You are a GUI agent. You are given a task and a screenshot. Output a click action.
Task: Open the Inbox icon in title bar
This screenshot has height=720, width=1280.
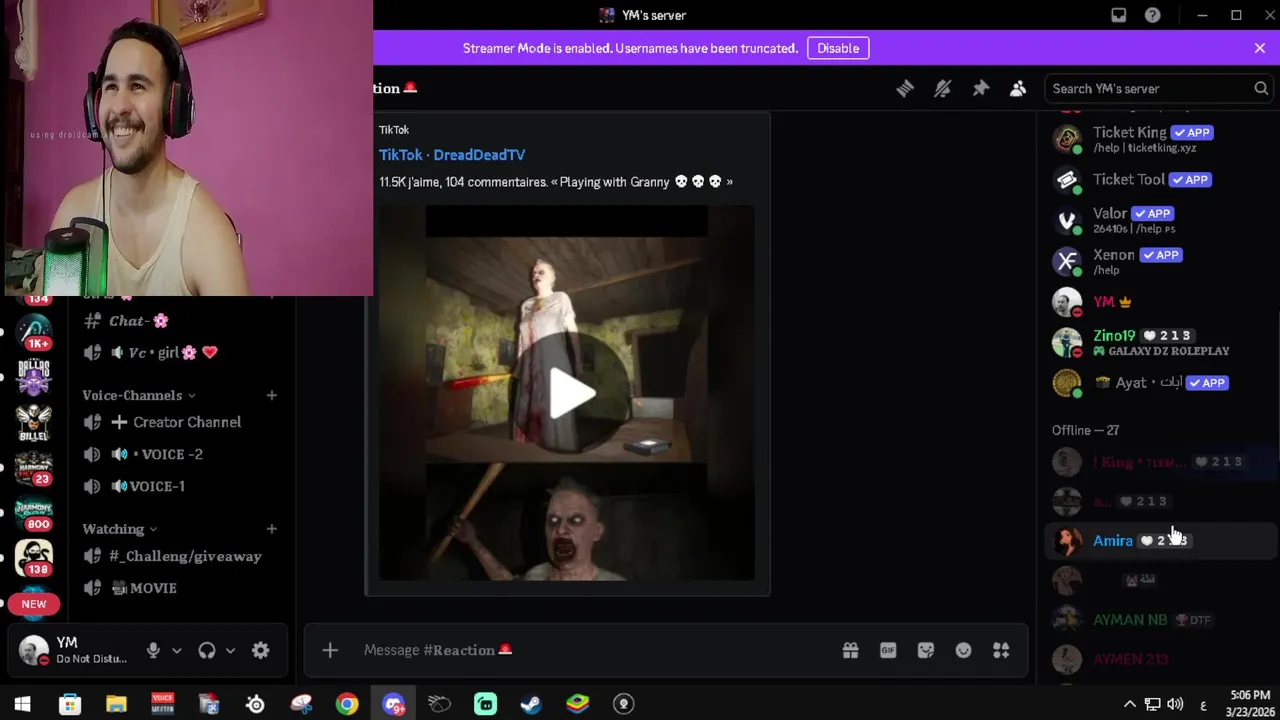1119,15
